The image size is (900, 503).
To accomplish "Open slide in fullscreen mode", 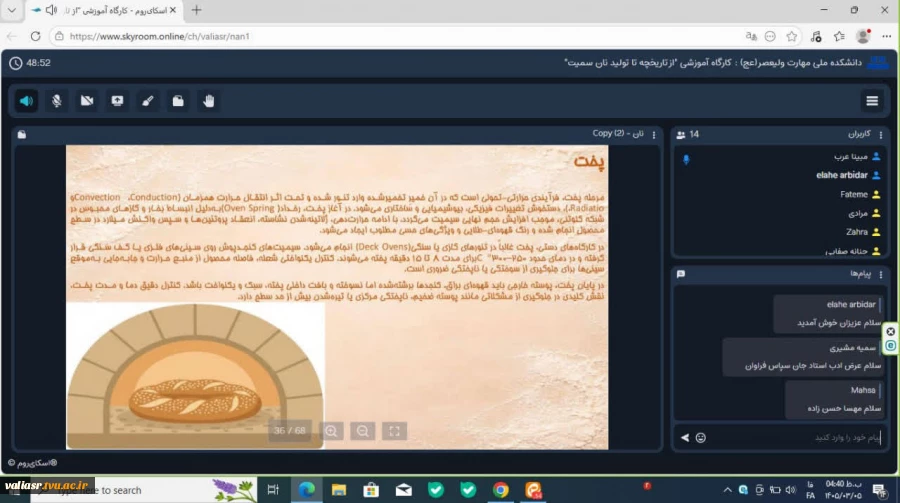I will (394, 431).
